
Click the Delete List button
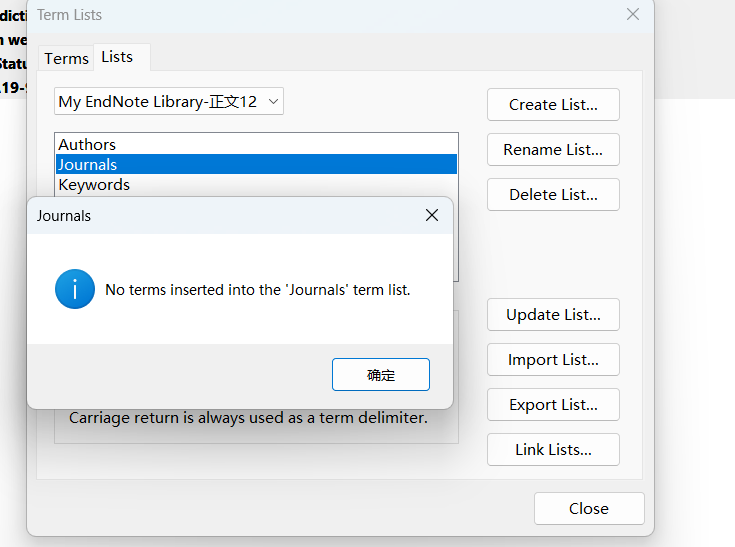coord(553,195)
